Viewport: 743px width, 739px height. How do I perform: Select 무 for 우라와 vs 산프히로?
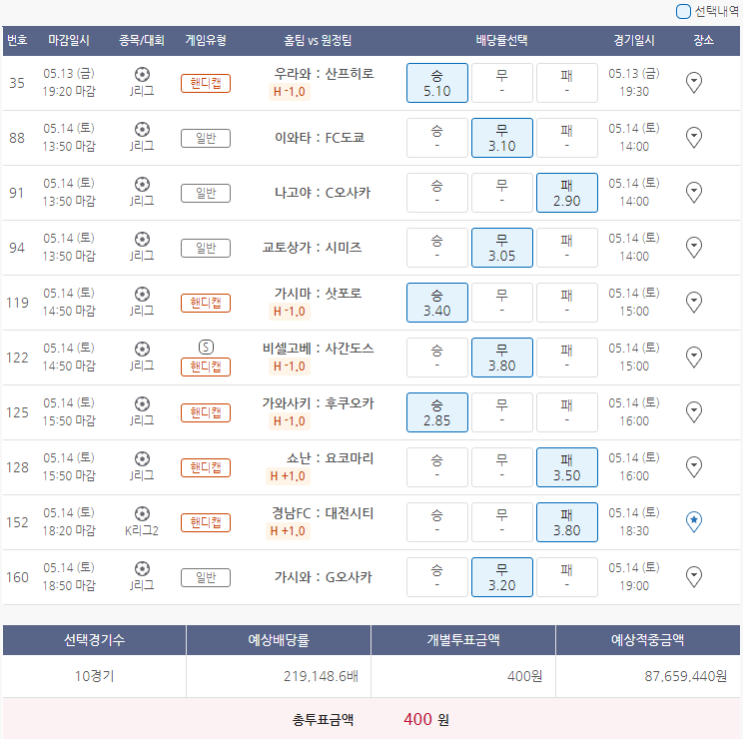(x=502, y=83)
